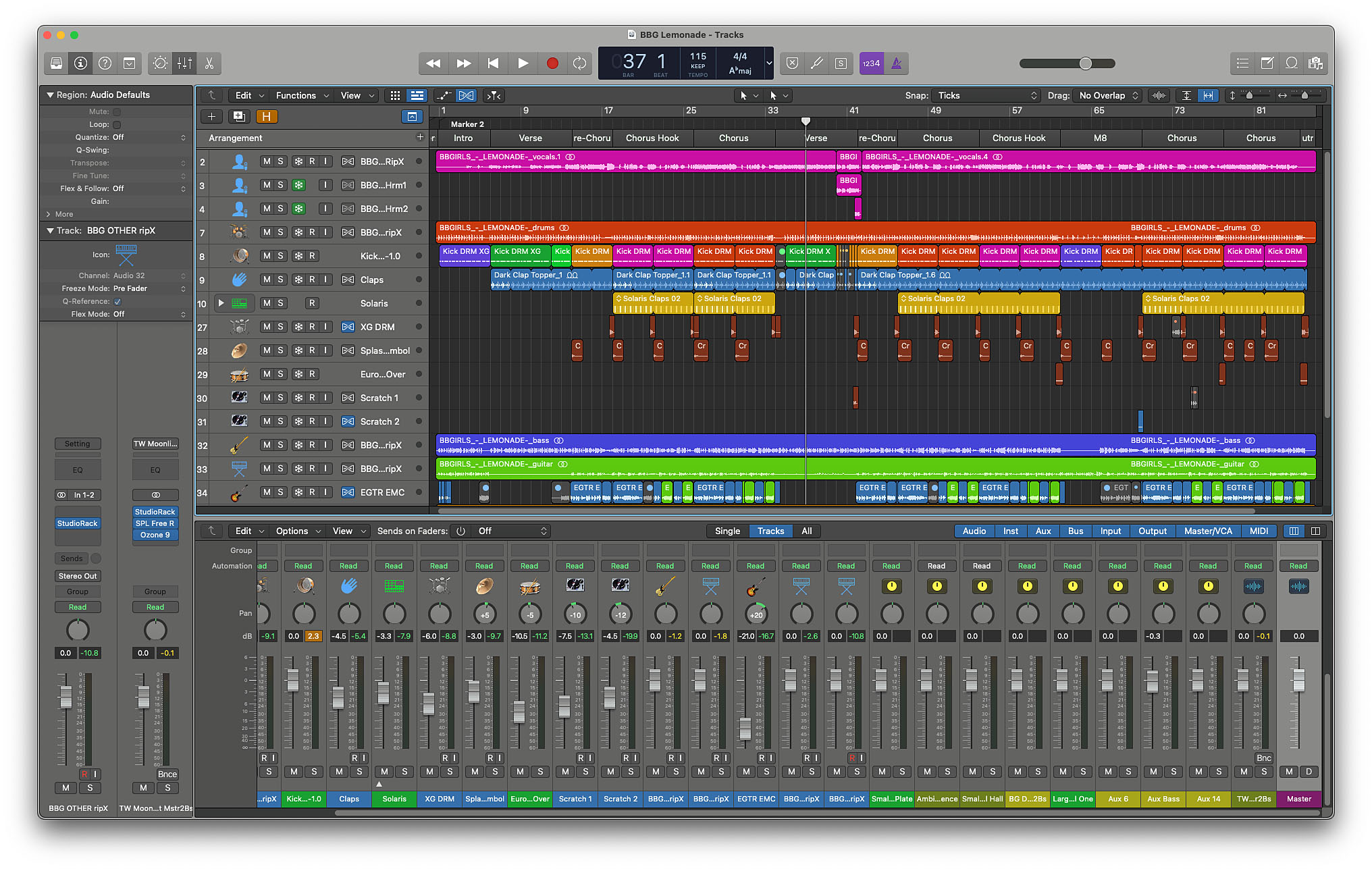Click the Go to Beginning button
The image size is (1372, 869).
pyautogui.click(x=493, y=63)
